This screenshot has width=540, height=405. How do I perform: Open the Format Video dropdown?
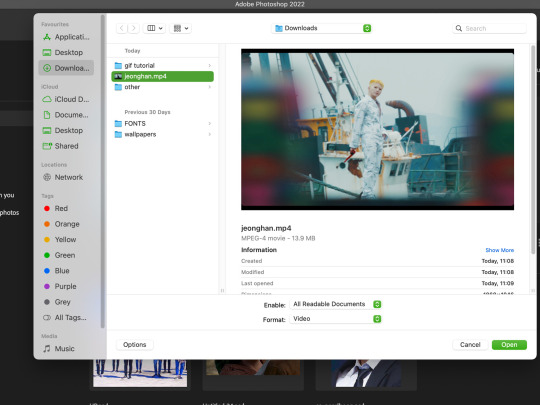click(x=336, y=319)
